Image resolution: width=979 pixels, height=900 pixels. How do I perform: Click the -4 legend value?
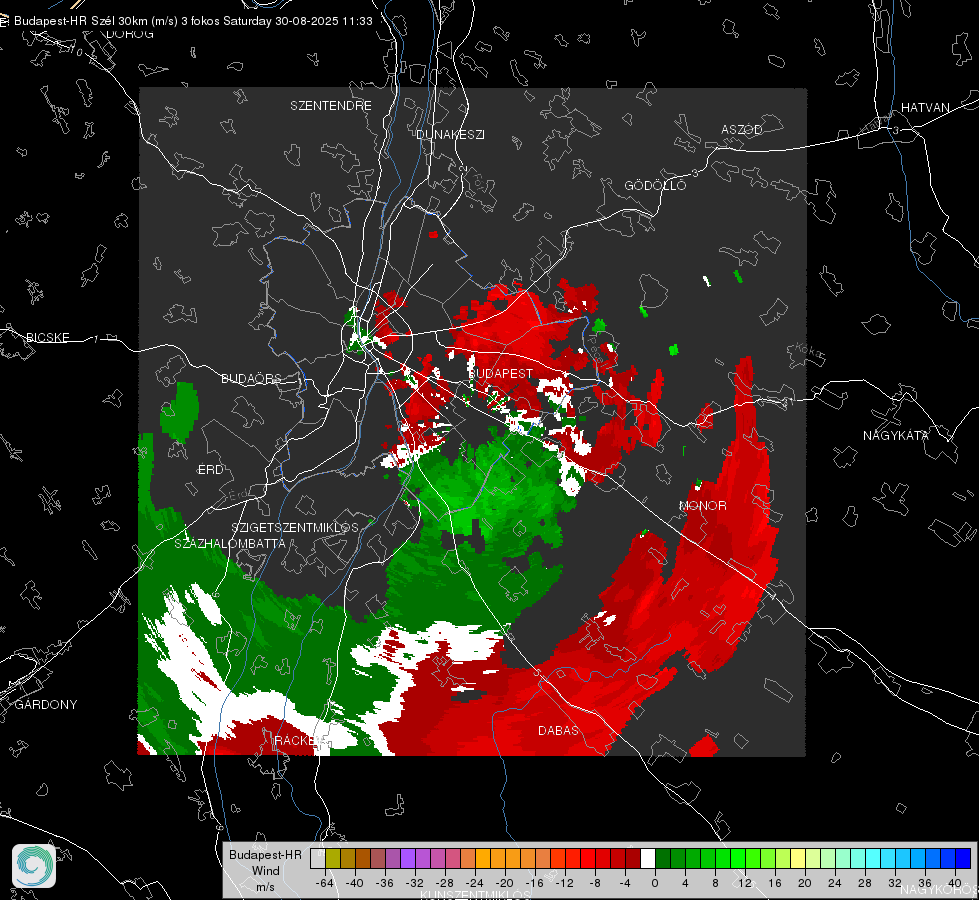tap(625, 883)
